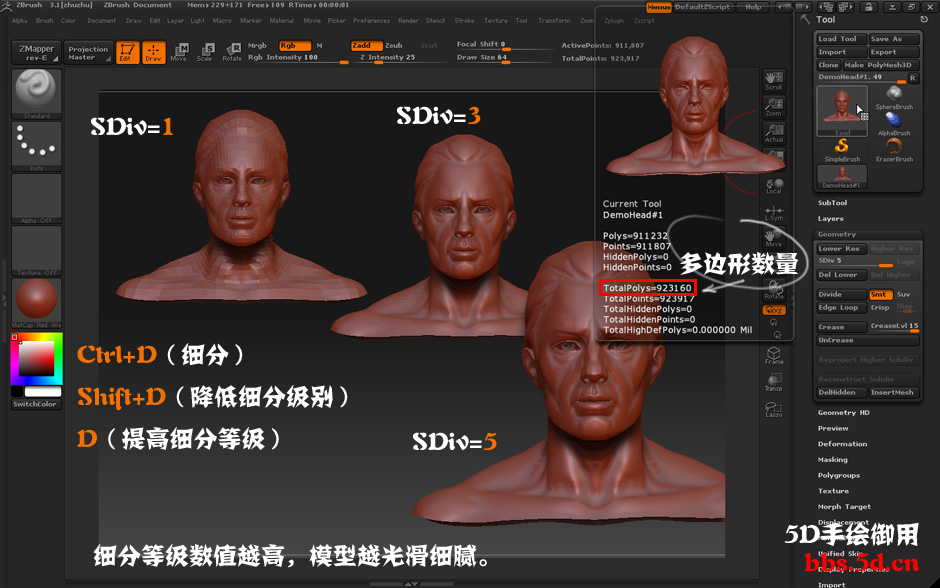Expand the Masking section
This screenshot has height=588, width=940.
point(833,459)
